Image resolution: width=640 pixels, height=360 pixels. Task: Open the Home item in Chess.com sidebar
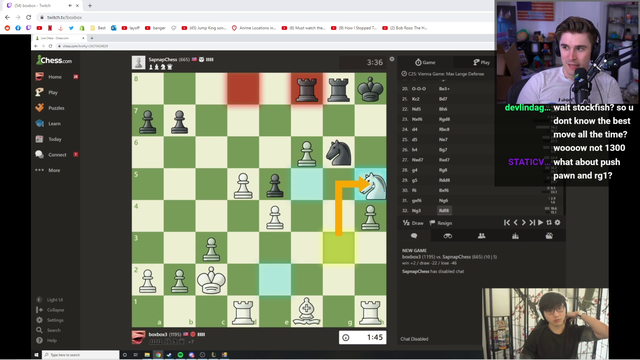[55, 77]
